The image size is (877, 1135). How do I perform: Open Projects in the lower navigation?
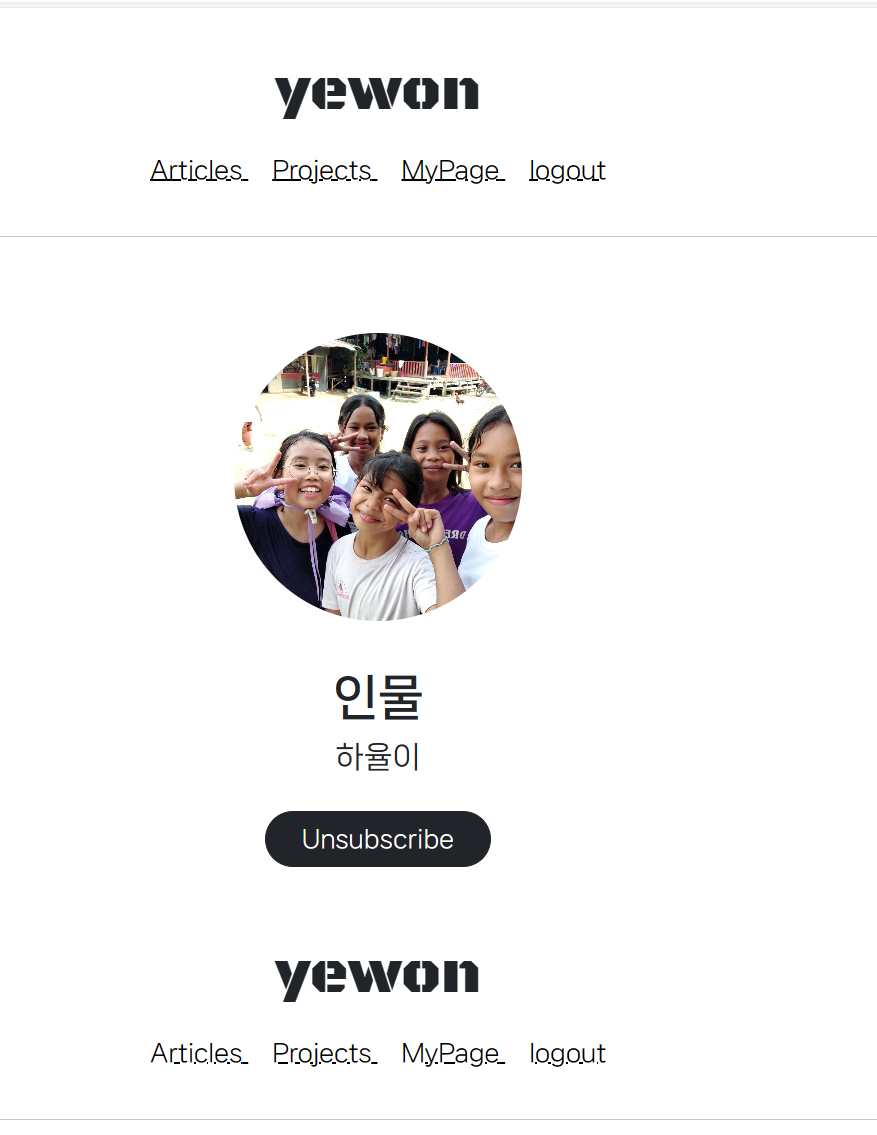coord(324,1054)
